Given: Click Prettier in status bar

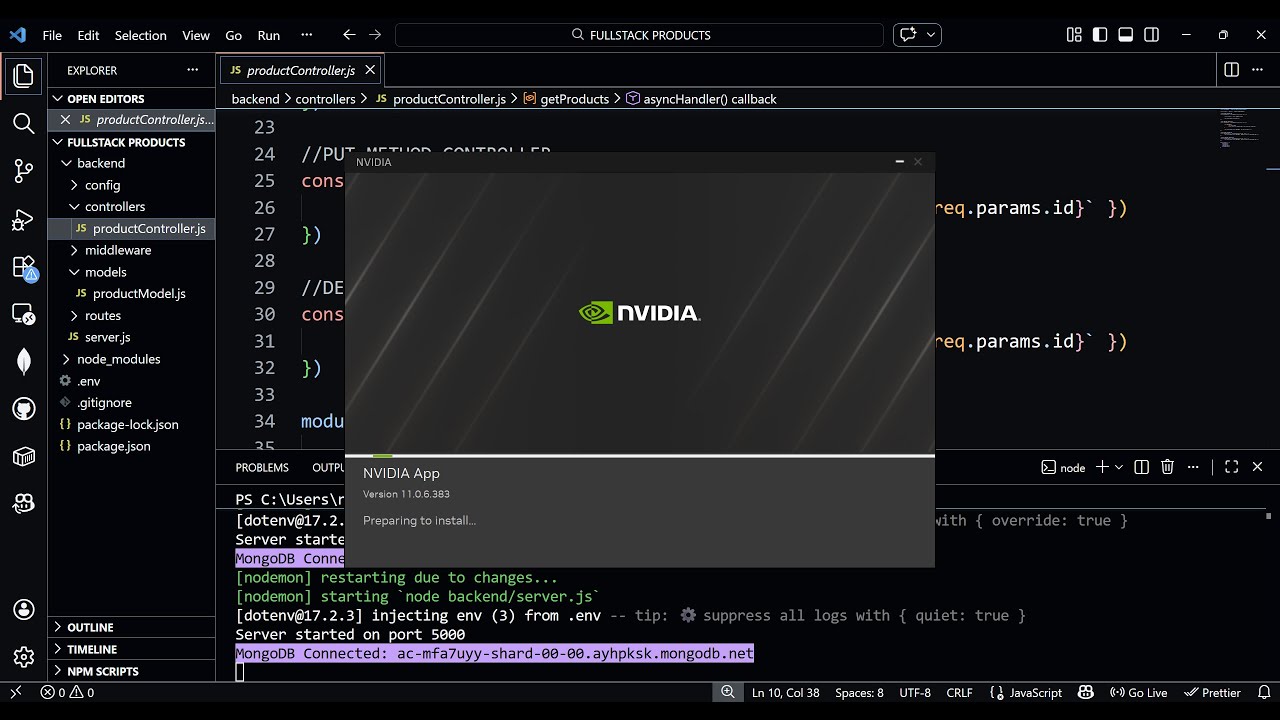Looking at the screenshot, I should (x=1212, y=692).
